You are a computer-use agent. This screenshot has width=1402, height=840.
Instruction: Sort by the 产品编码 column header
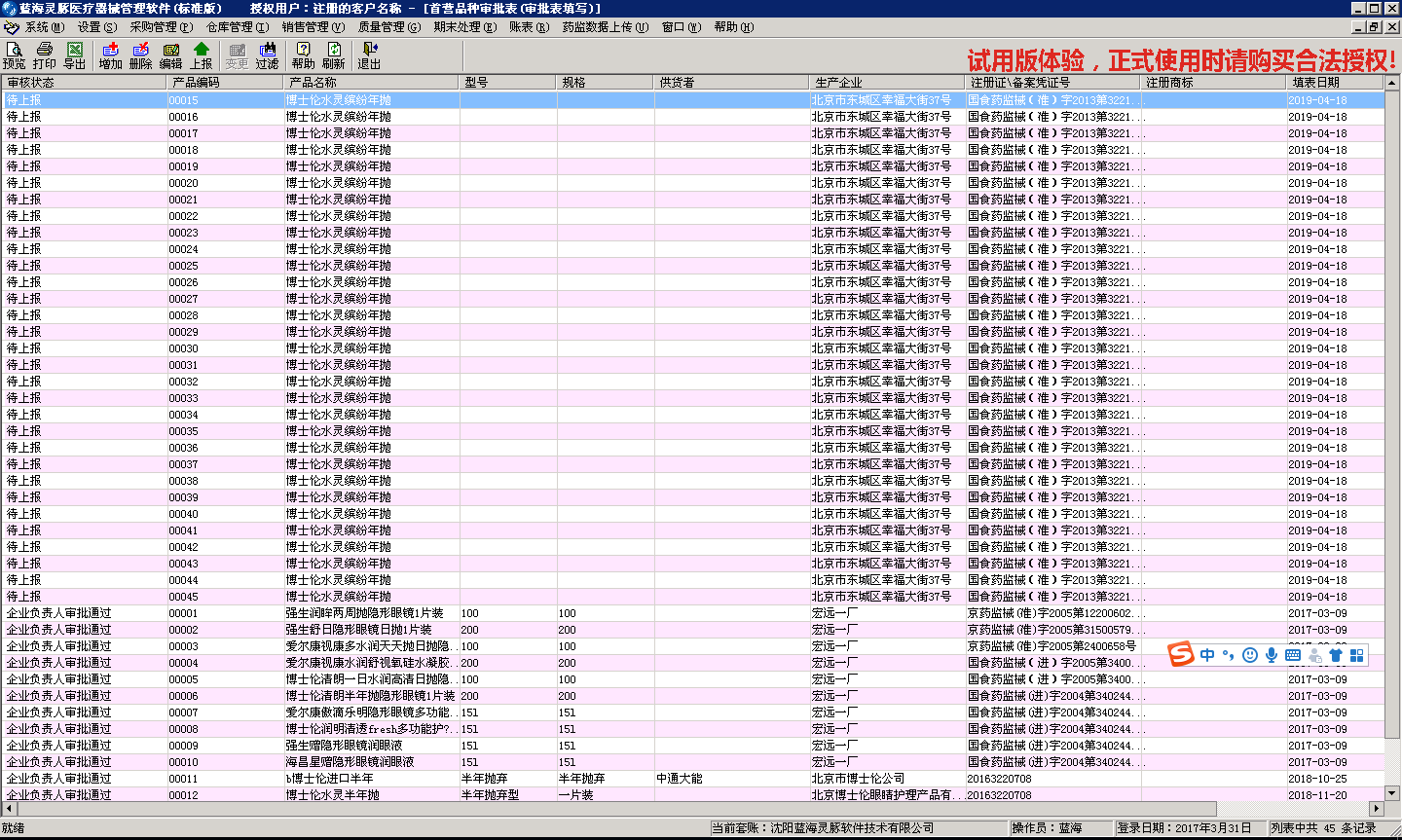pos(224,83)
